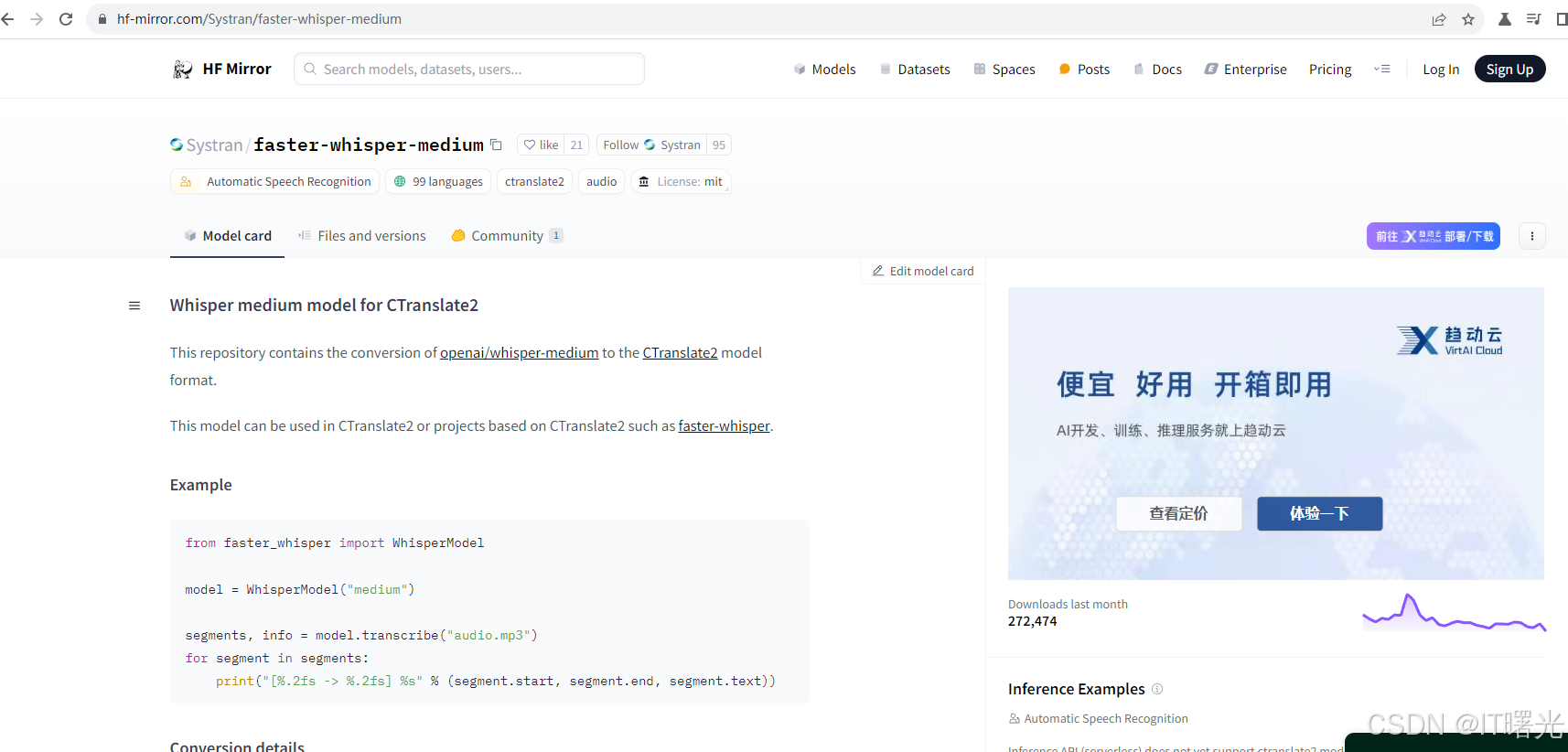Click the Example heading
Screen dimensions: 1568x752
[201, 485]
